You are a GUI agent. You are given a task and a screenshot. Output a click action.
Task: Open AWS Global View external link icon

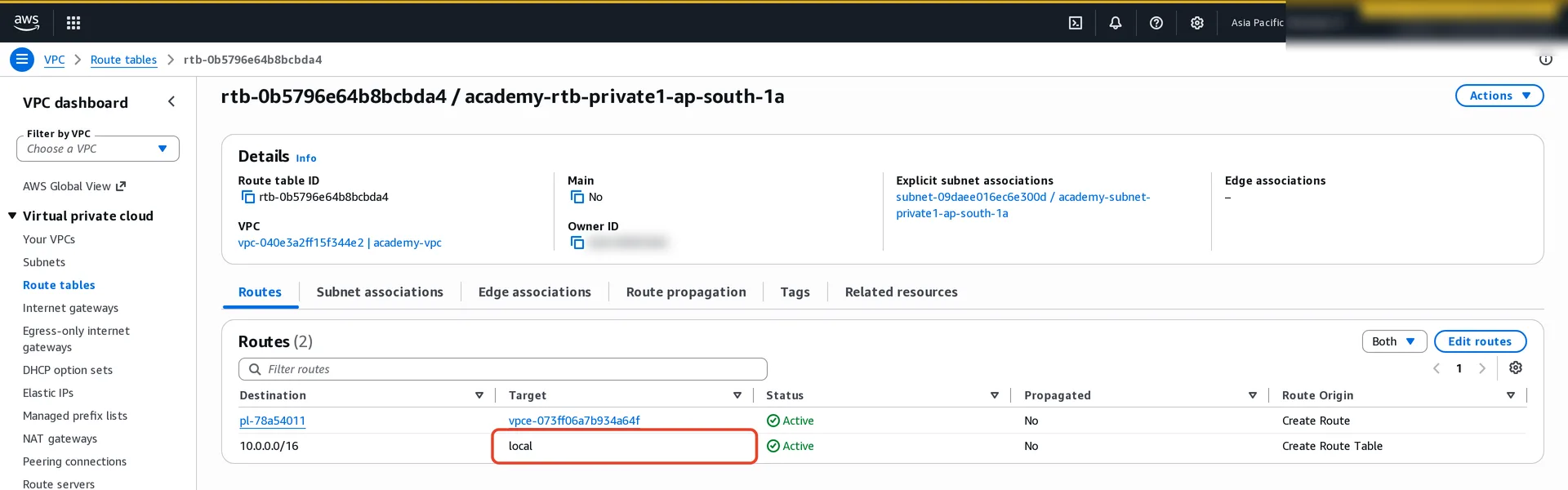(121, 186)
